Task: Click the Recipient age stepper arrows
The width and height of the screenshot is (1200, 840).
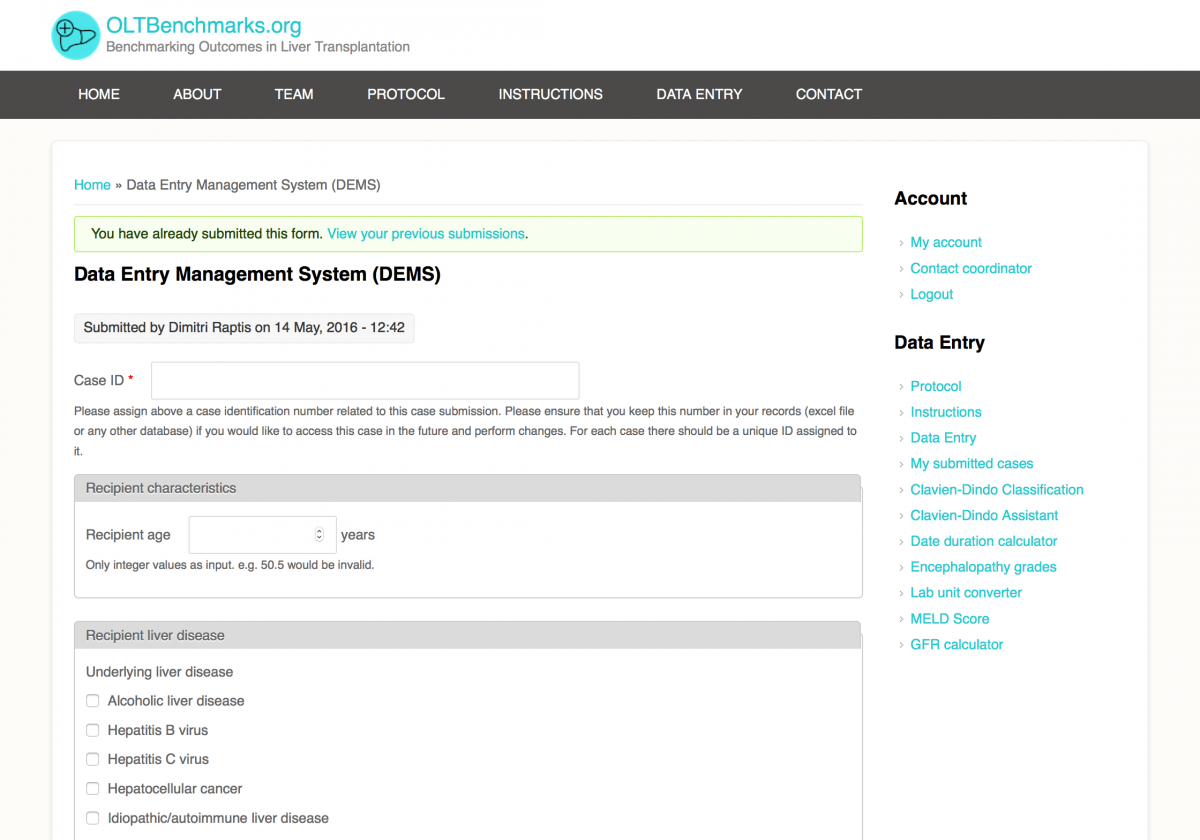Action: click(x=319, y=535)
